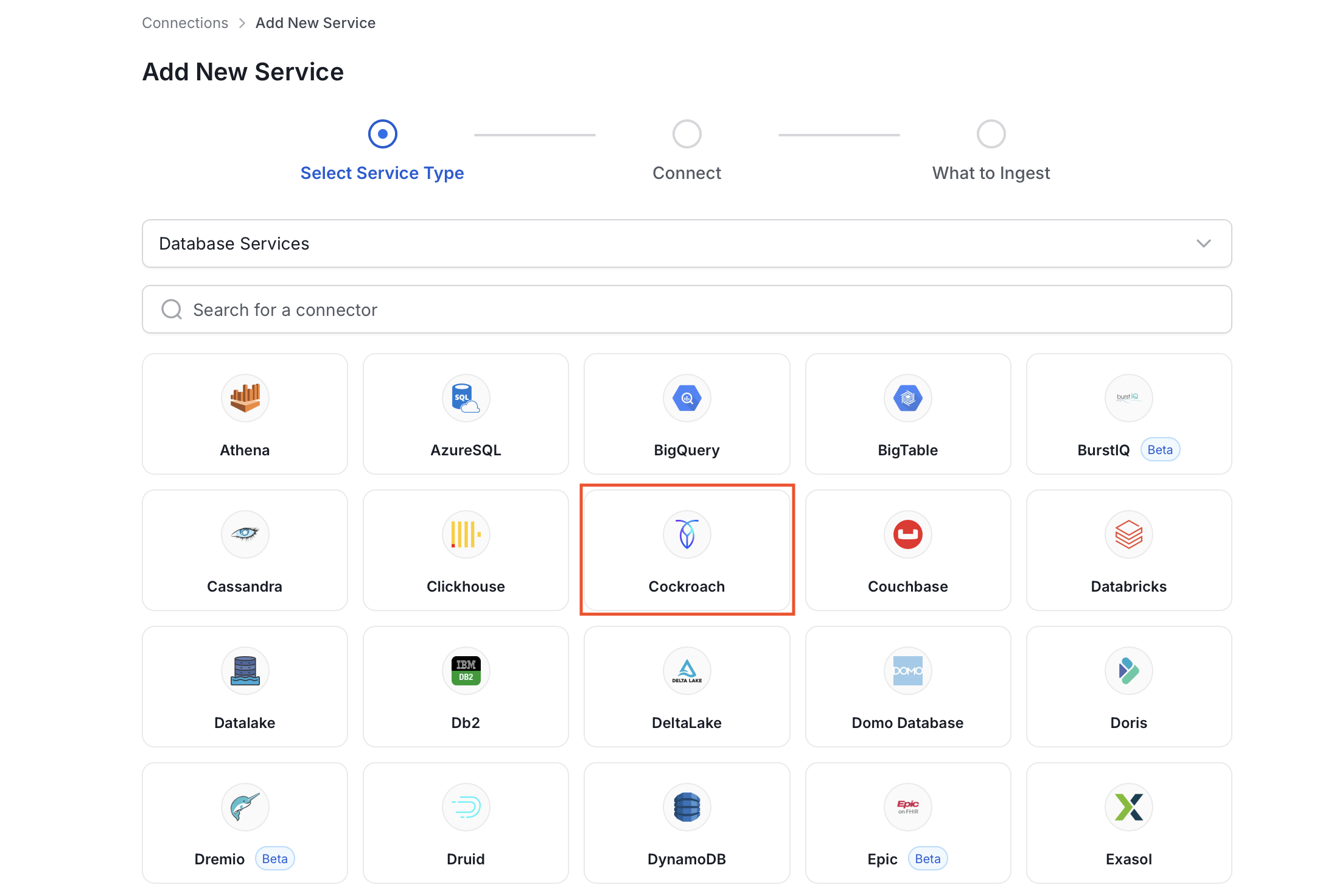The width and height of the screenshot is (1317, 896).
Task: Go to Select Service Type step label
Action: [x=382, y=173]
